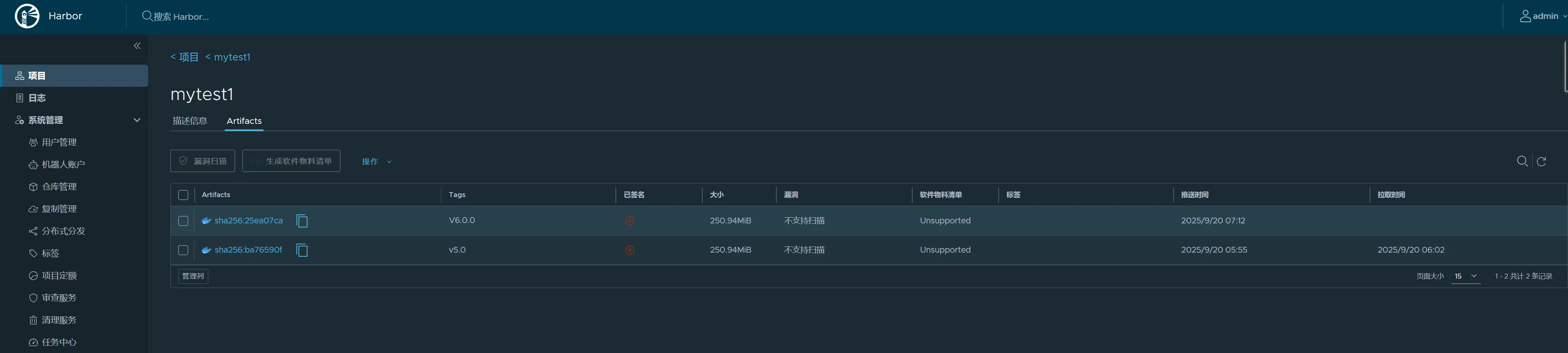
Task: Check the box for sha256:ba76590f
Action: tap(183, 250)
